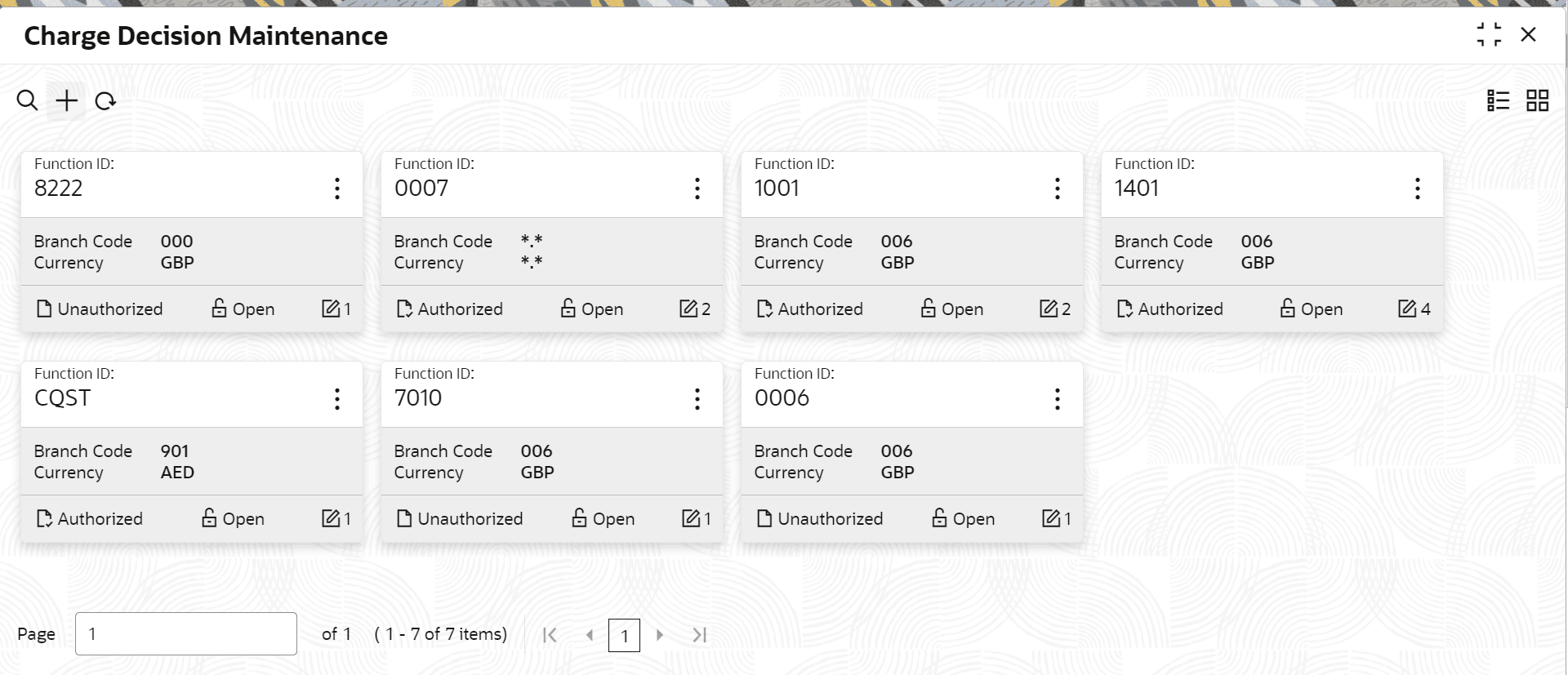Click the Authorized status on card 0007

[449, 309]
